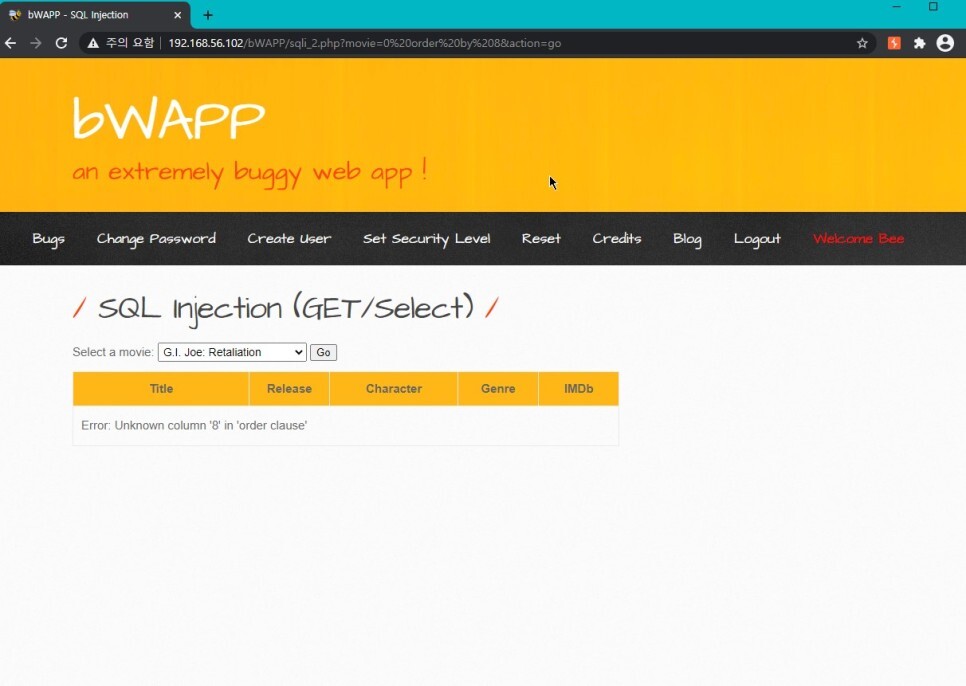The height and width of the screenshot is (686, 966).
Task: Click 'an extremely buggy web app' tagline
Action: 250,172
